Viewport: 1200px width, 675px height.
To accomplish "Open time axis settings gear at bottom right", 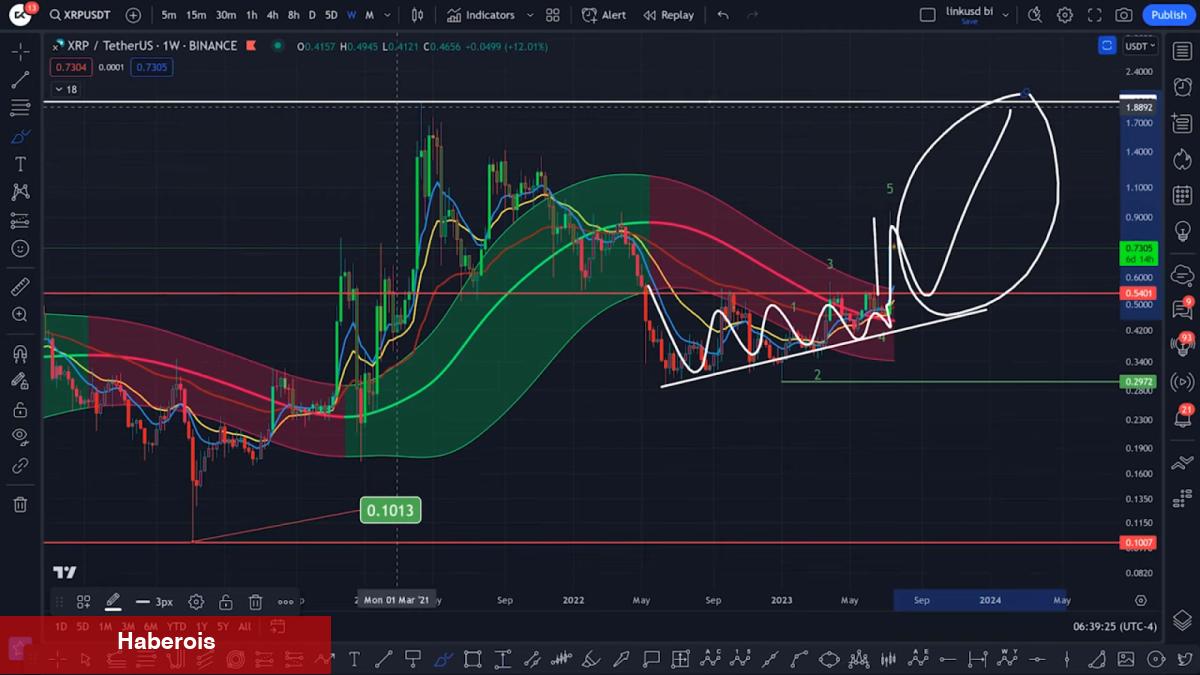I will tap(1141, 601).
